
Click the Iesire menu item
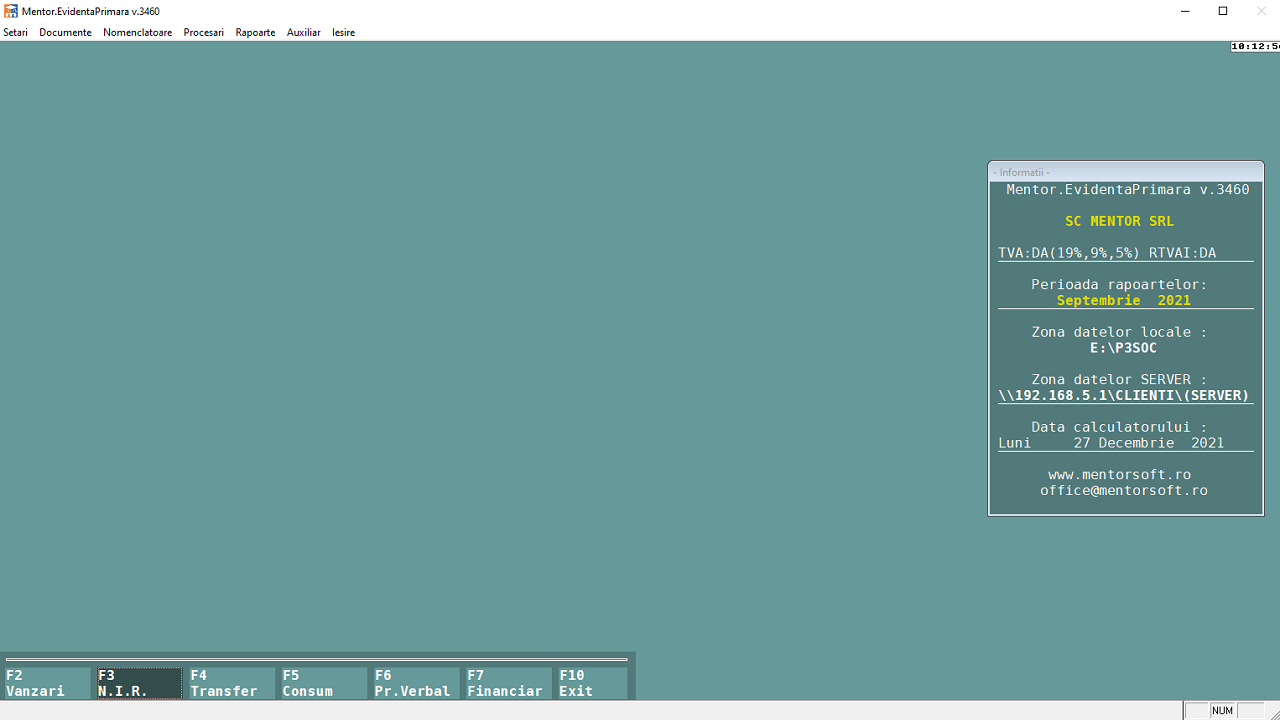pos(343,32)
